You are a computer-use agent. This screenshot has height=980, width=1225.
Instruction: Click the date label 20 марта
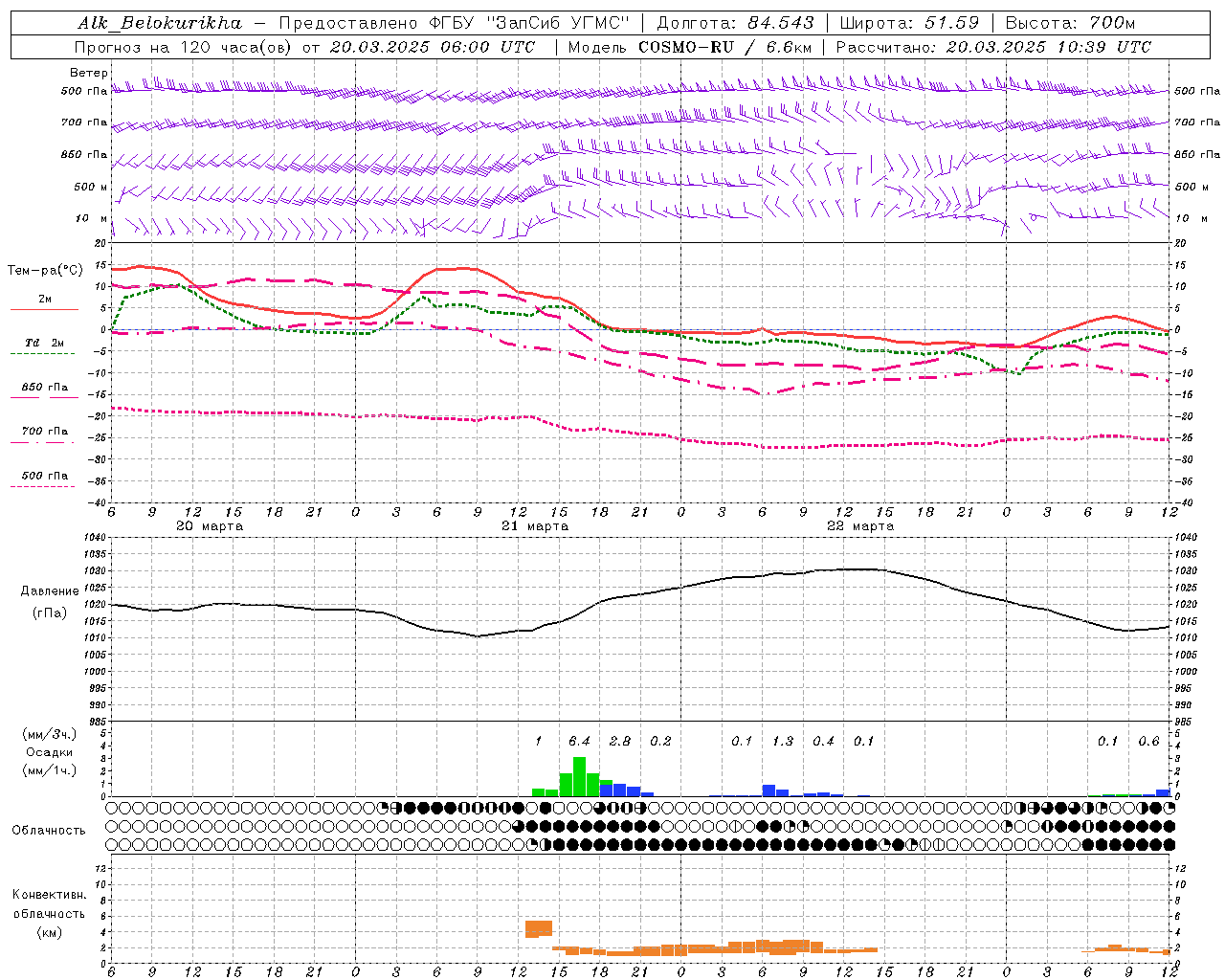pyautogui.click(x=210, y=526)
